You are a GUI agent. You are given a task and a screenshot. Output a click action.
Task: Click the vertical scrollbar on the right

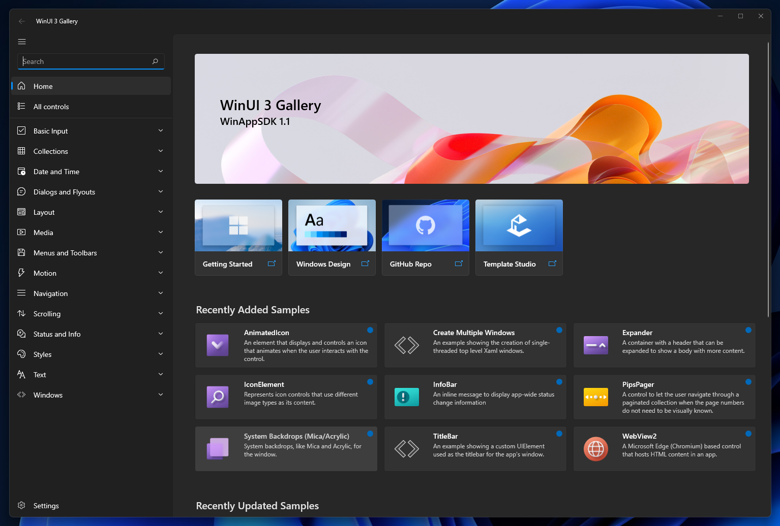point(768,179)
